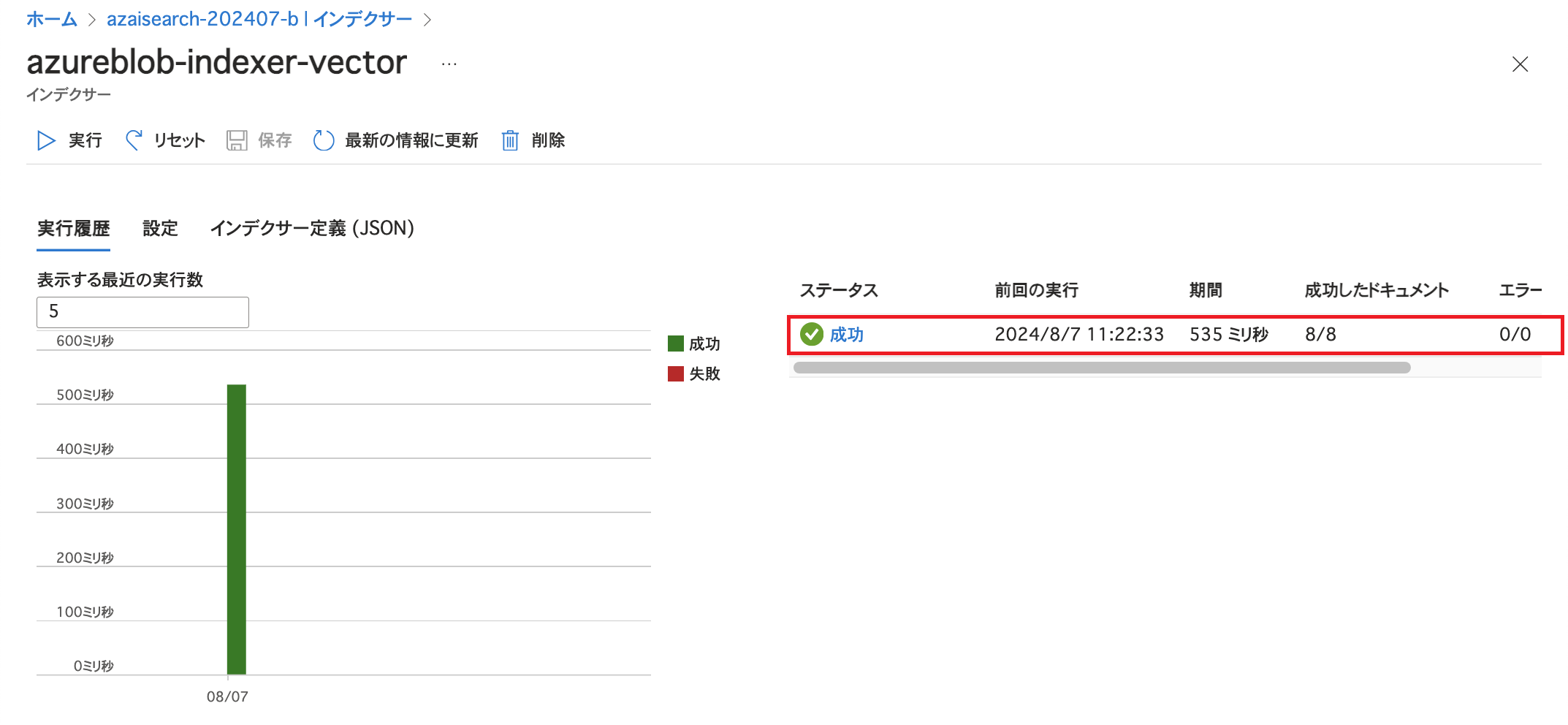The width and height of the screenshot is (1568, 725).
Task: Click the green success checkmark status icon
Action: click(811, 334)
